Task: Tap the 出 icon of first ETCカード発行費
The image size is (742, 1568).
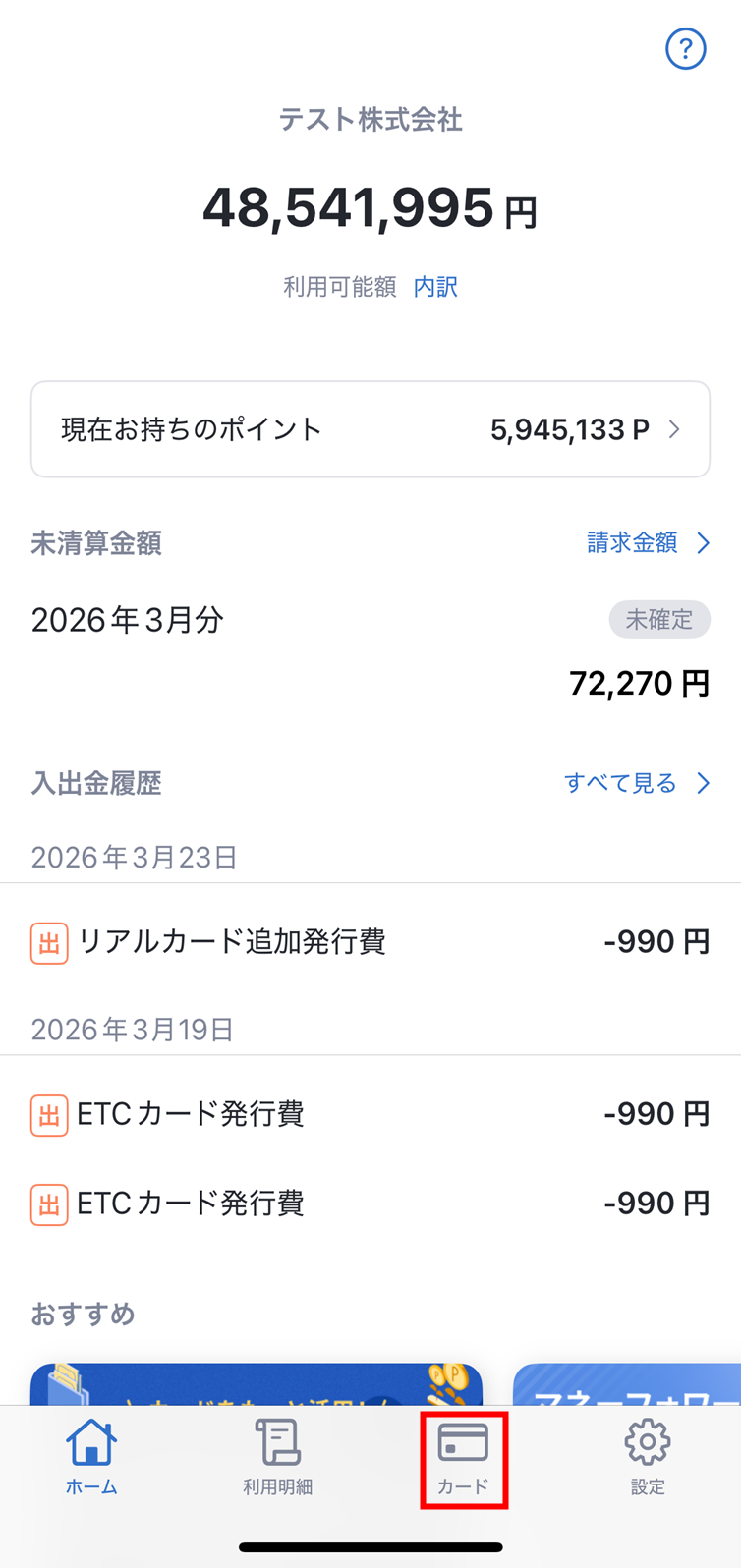Action: 49,1115
